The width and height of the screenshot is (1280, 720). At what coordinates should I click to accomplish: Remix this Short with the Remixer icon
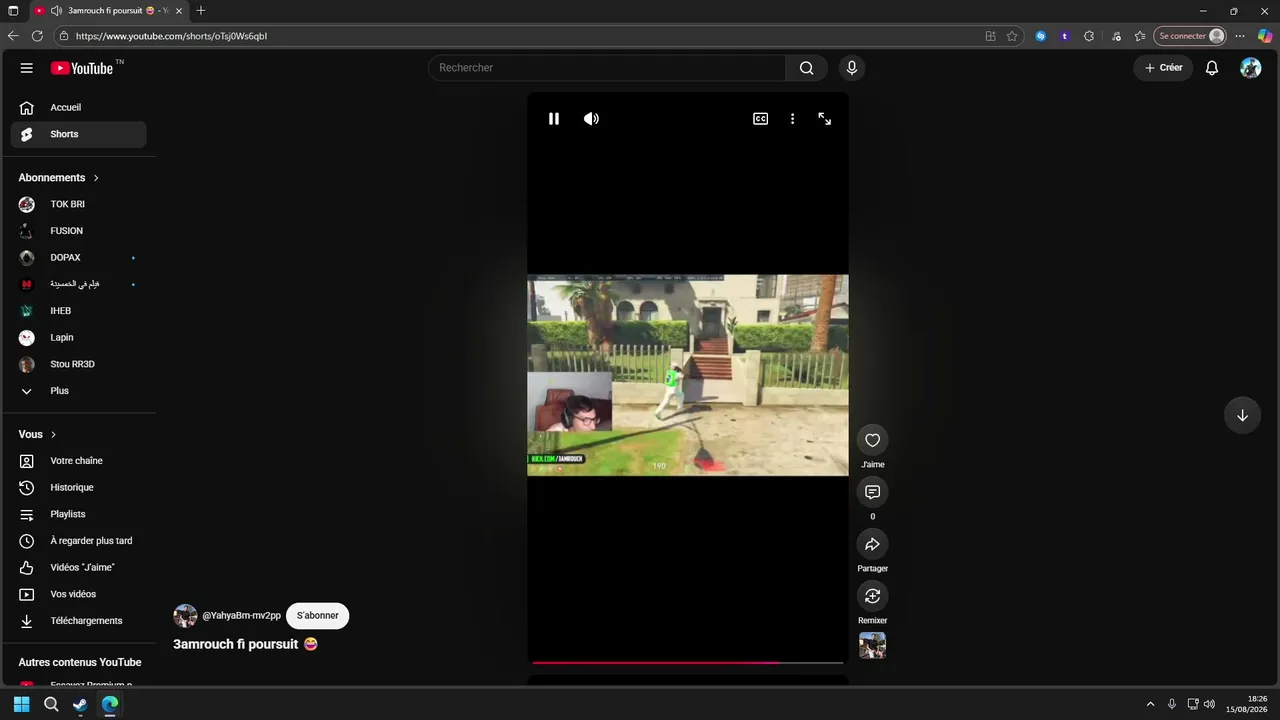873,596
